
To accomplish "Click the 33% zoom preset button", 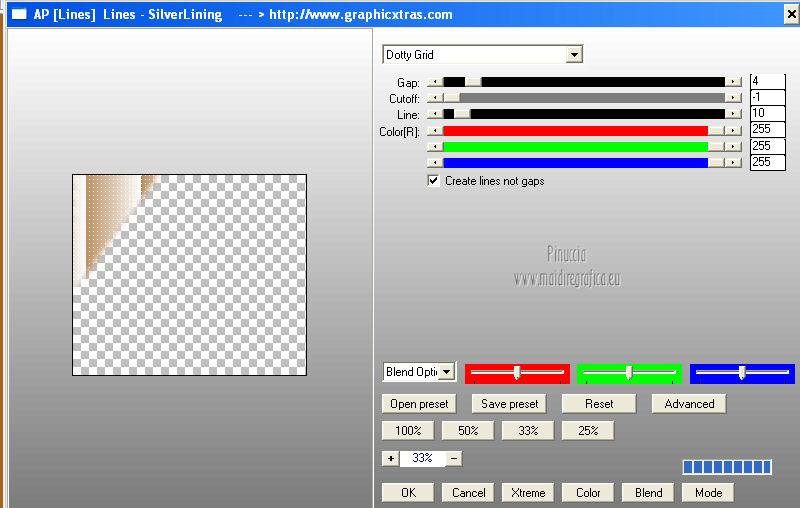I will tap(528, 430).
